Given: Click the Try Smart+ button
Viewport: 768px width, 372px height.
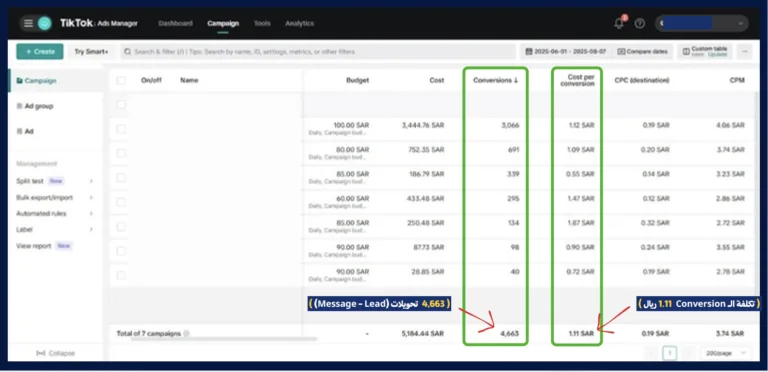Looking at the screenshot, I should tap(91, 51).
